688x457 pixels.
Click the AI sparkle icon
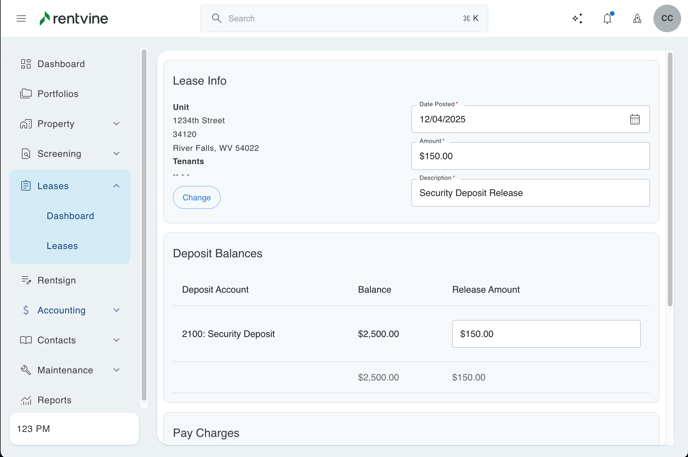(x=577, y=18)
